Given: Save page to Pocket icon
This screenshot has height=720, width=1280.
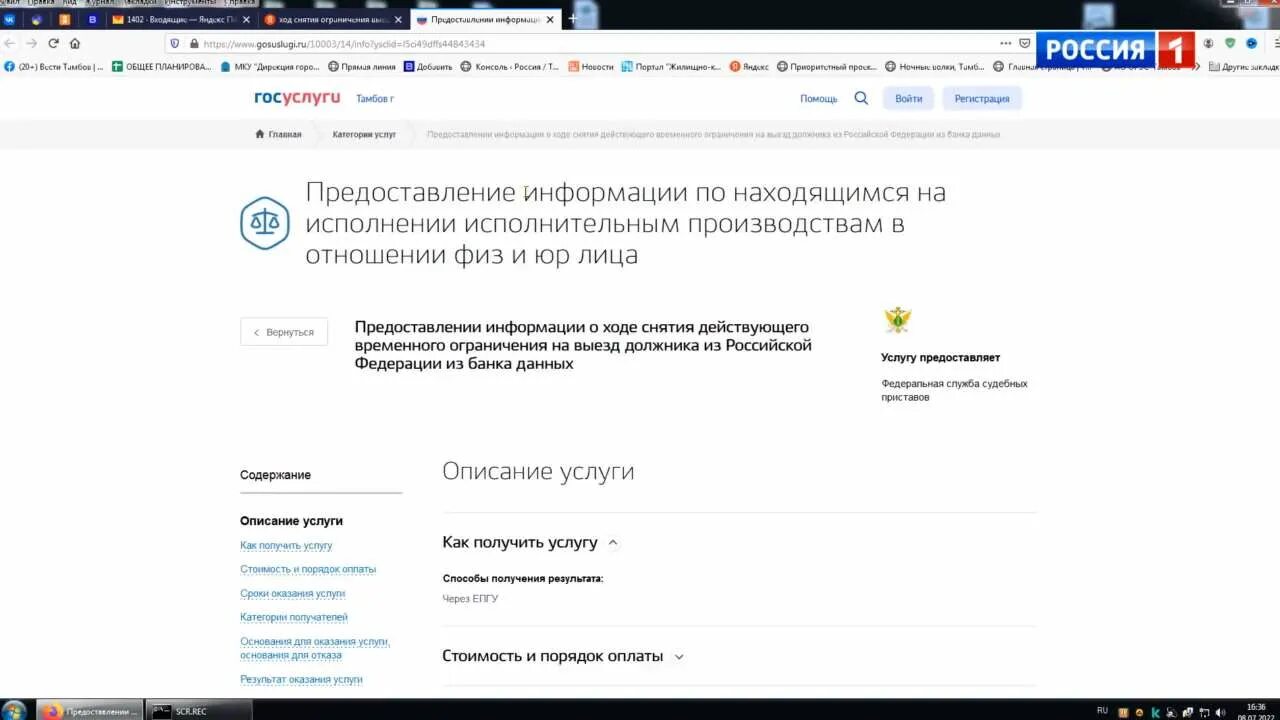Looking at the screenshot, I should (x=1024, y=43).
